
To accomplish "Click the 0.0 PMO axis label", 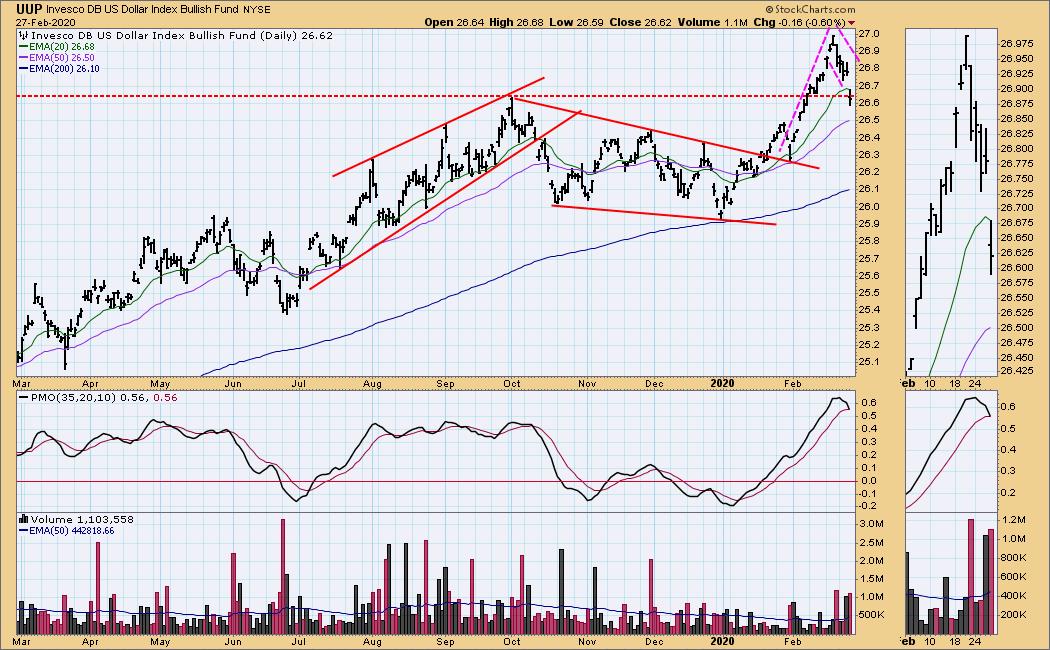I will pos(871,481).
